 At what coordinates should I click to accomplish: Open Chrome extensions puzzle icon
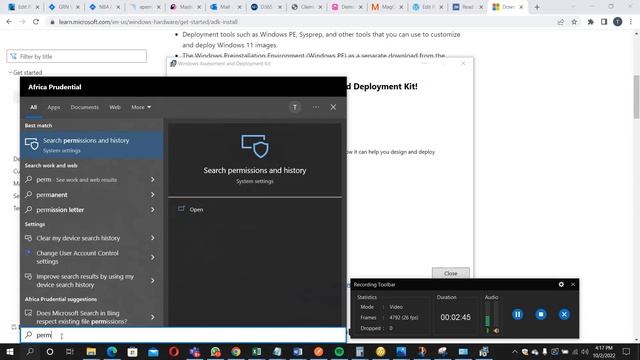pyautogui.click(x=590, y=22)
